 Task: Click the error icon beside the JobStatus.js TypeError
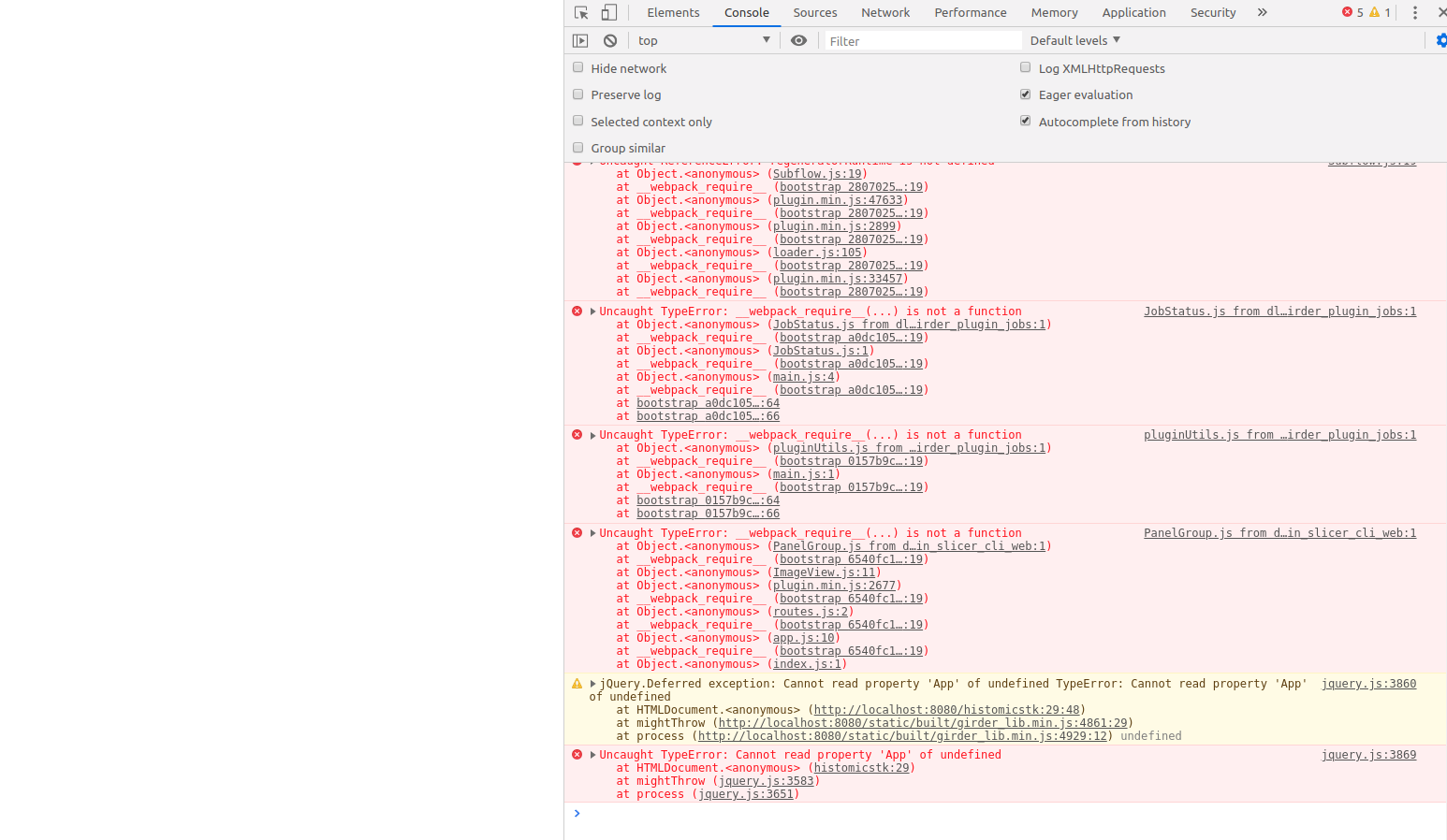tap(577, 311)
